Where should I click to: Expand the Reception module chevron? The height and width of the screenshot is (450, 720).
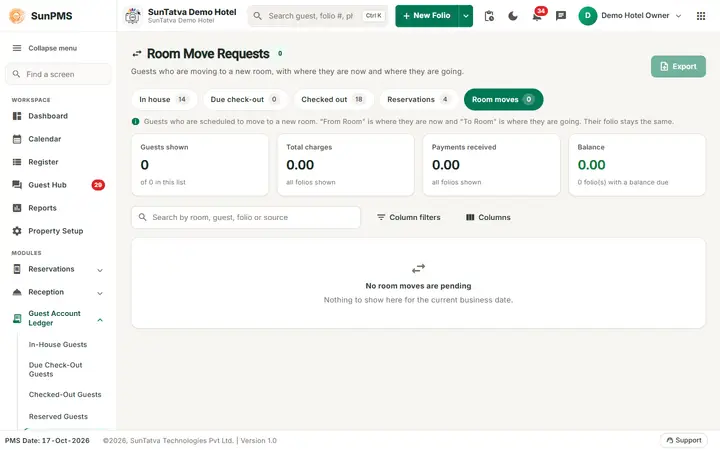(100, 293)
